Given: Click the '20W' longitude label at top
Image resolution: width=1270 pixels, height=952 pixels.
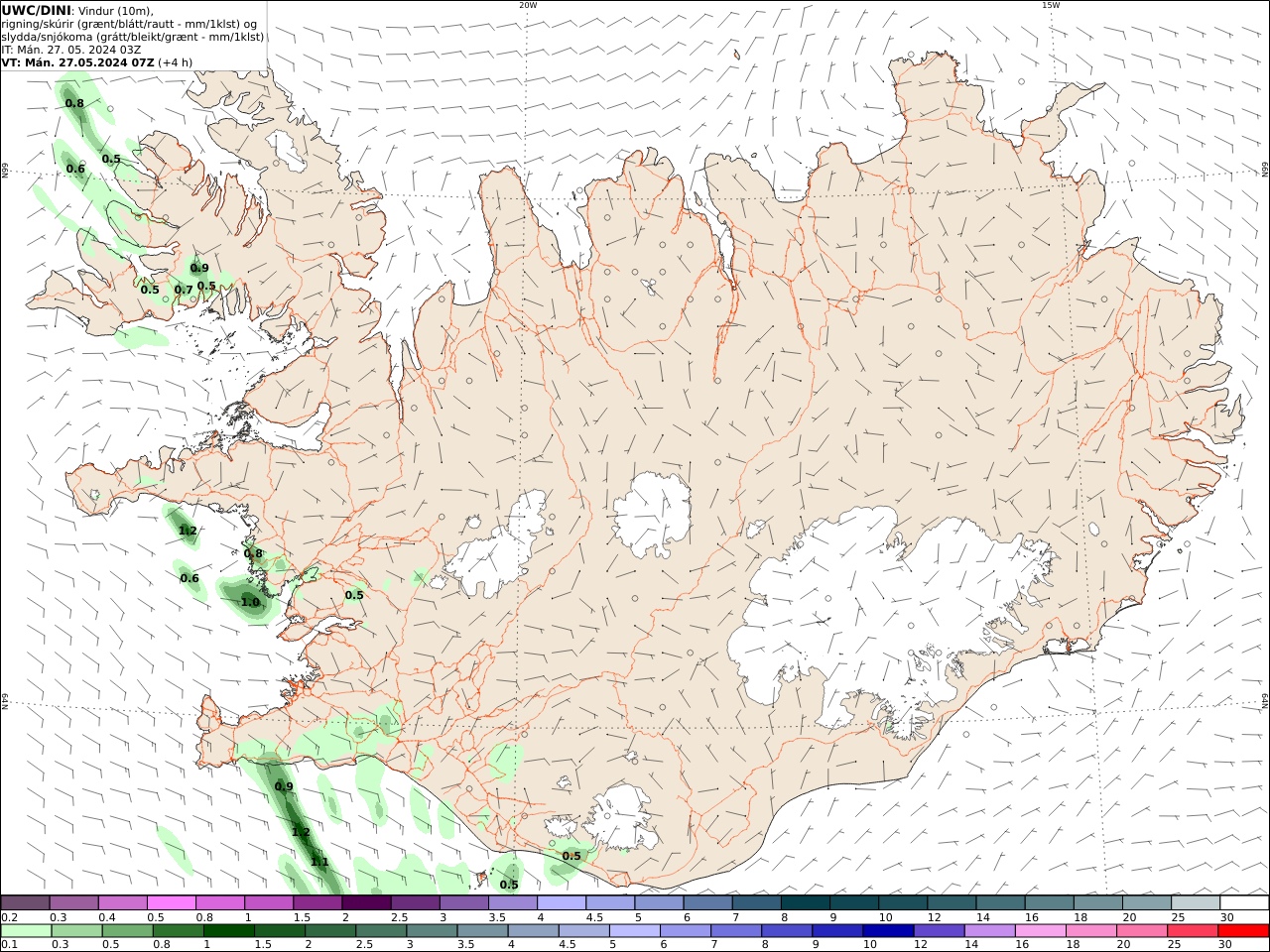Looking at the screenshot, I should tap(528, 5).
